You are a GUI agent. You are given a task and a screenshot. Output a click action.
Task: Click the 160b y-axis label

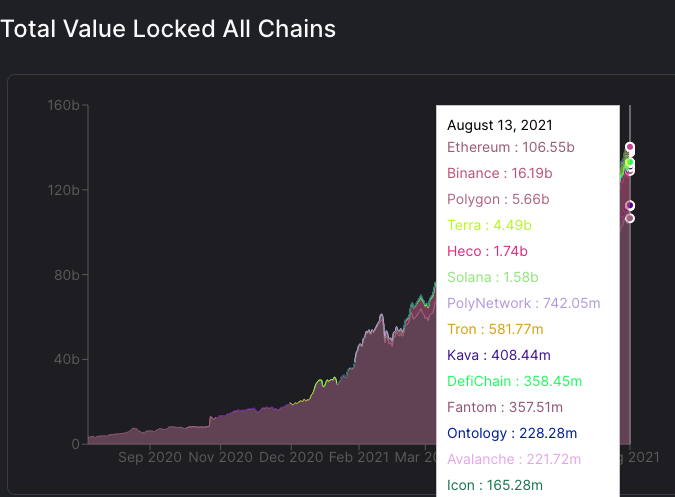[x=62, y=105]
